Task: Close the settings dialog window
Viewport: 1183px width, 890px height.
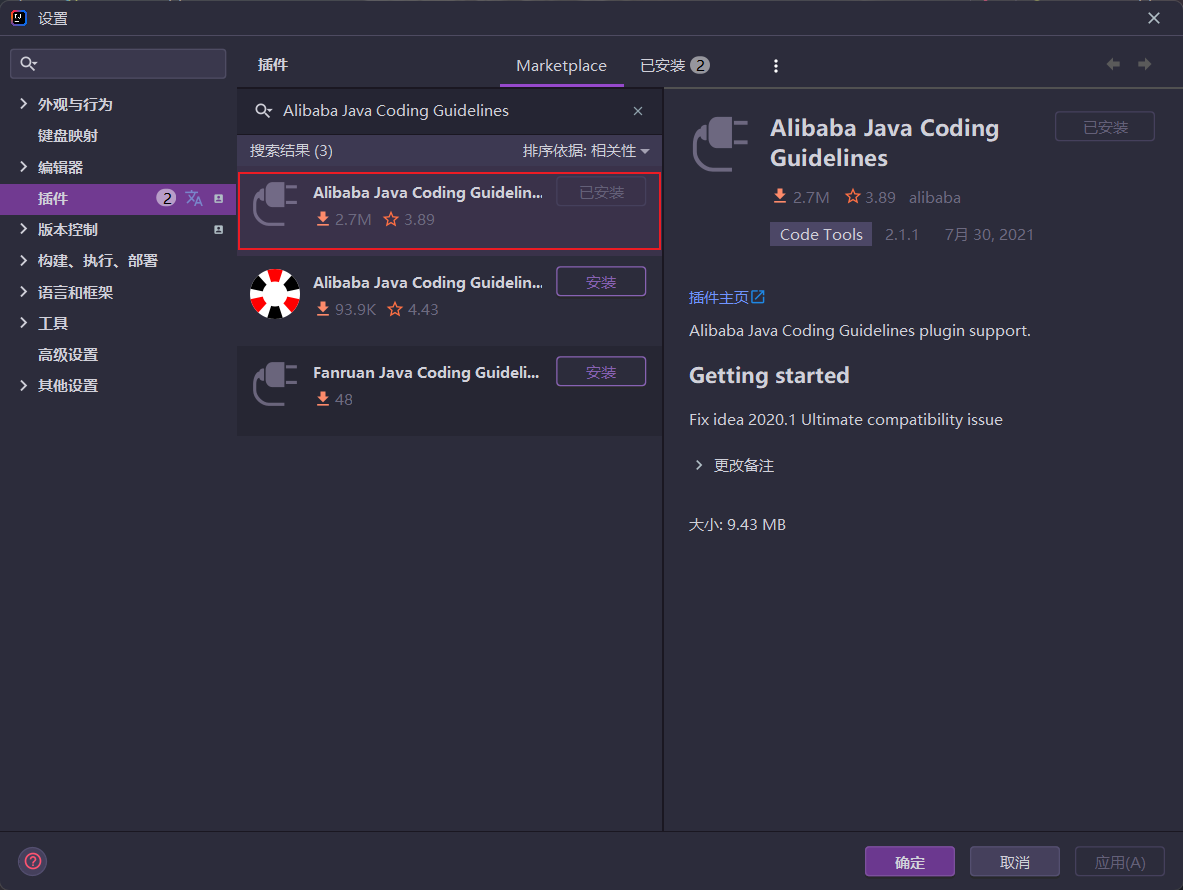Action: pos(1154,18)
